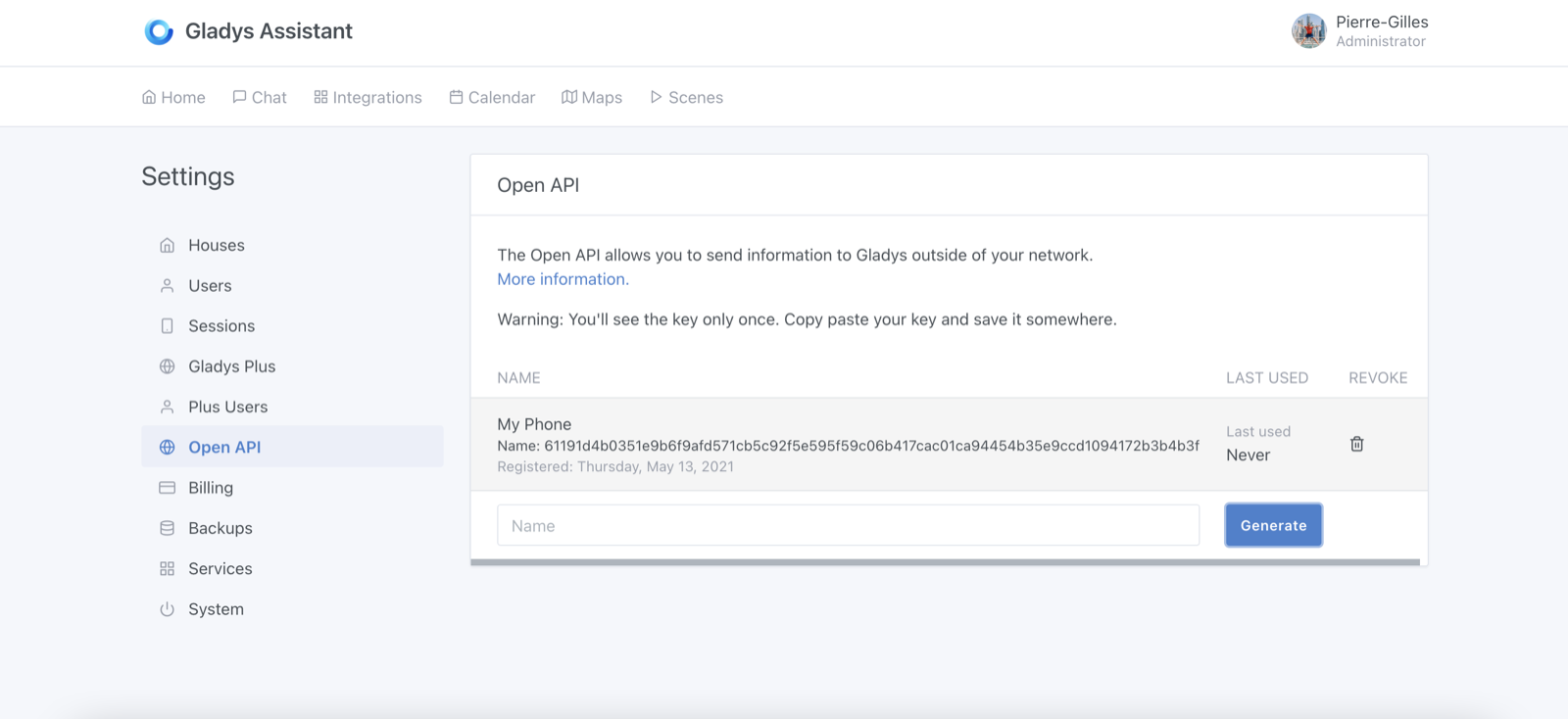Viewport: 1568px width, 719px height.
Task: Open System settings page
Action: [x=292, y=608]
